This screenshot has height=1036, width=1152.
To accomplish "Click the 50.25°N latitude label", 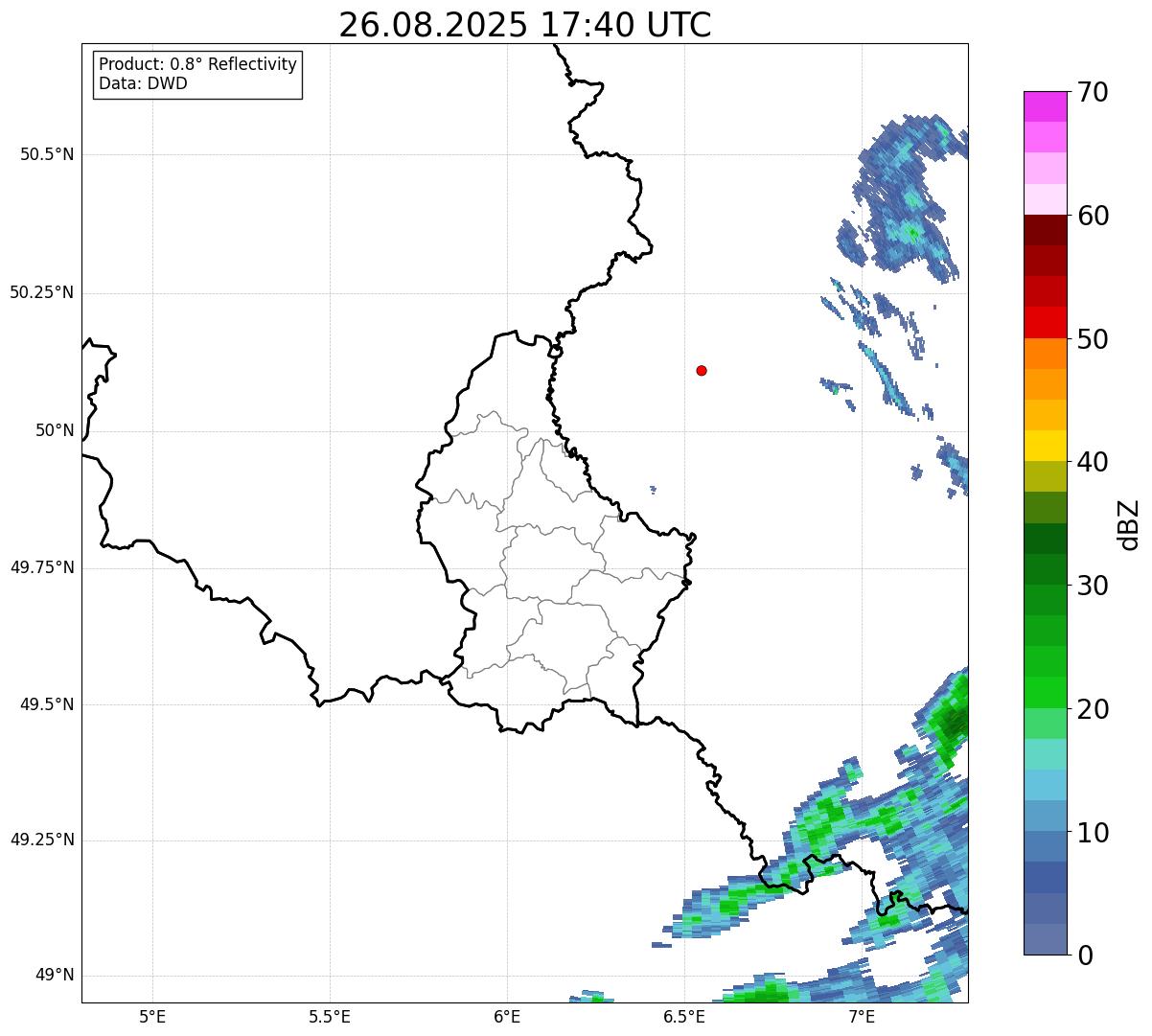I will (x=42, y=292).
